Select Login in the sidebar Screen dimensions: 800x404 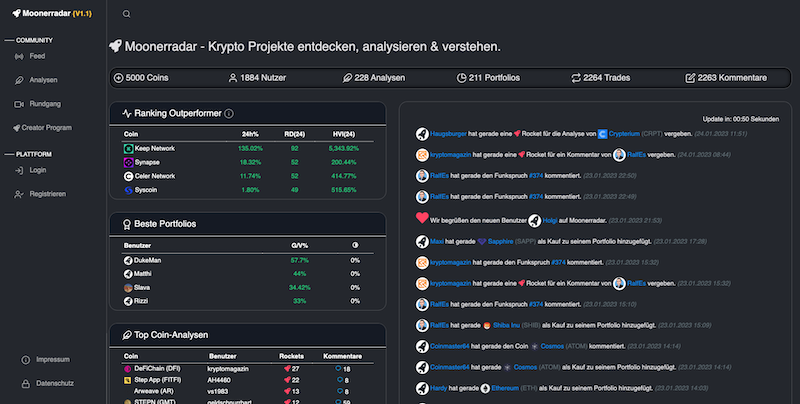(x=38, y=170)
